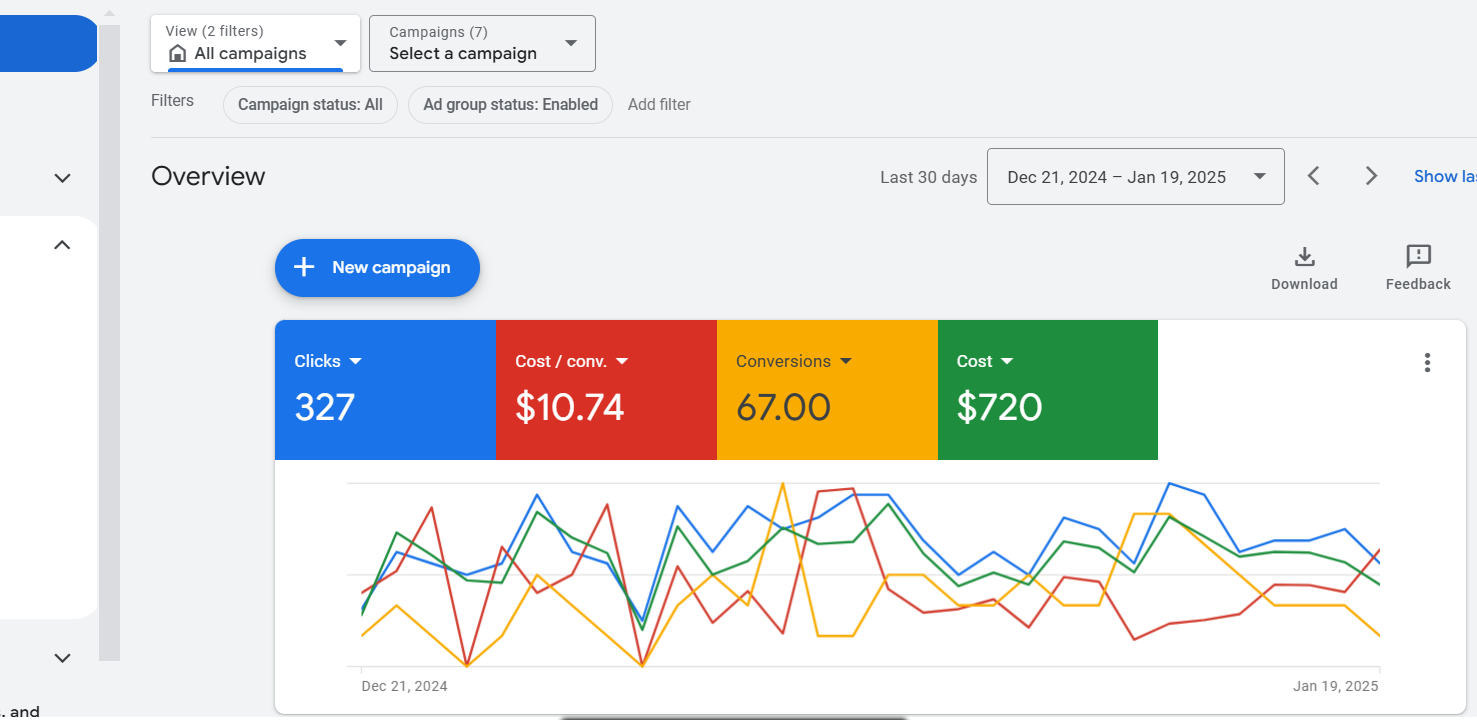The image size is (1477, 720).
Task: Collapse the expanded sidebar section chevron
Action: point(62,245)
